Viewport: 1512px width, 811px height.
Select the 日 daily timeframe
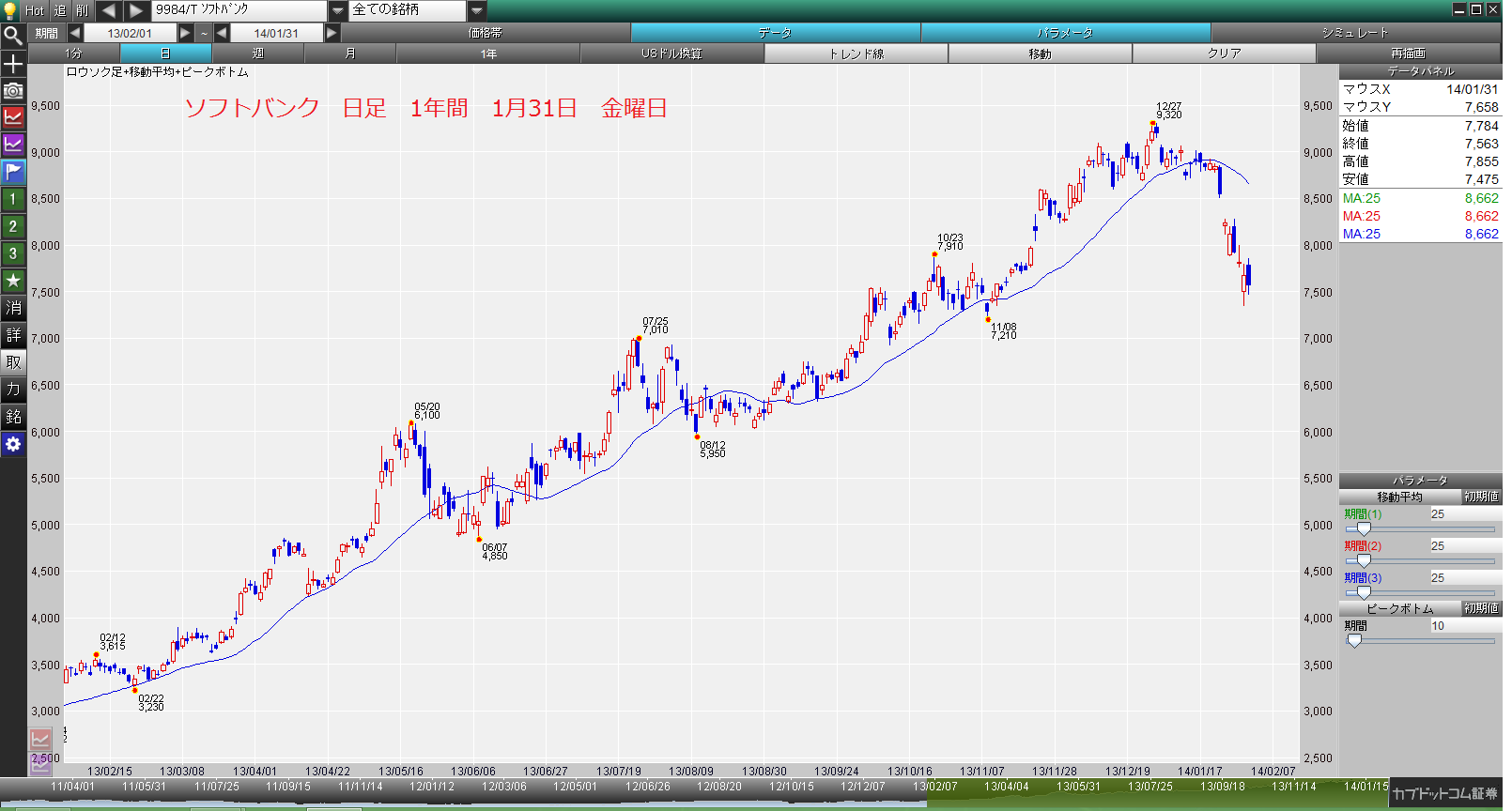click(165, 54)
